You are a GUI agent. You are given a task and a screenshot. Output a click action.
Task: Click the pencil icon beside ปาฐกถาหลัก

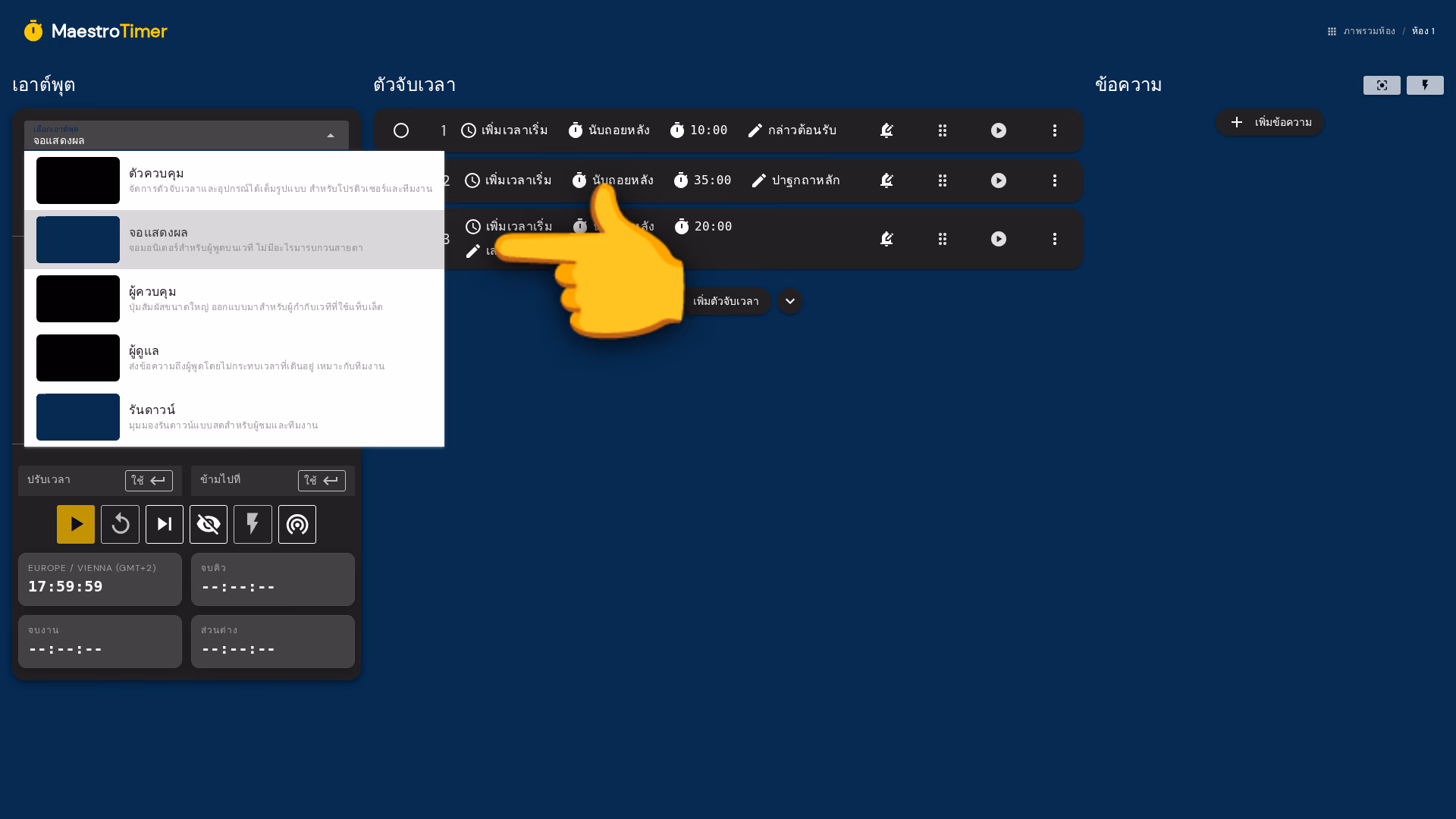point(759,180)
